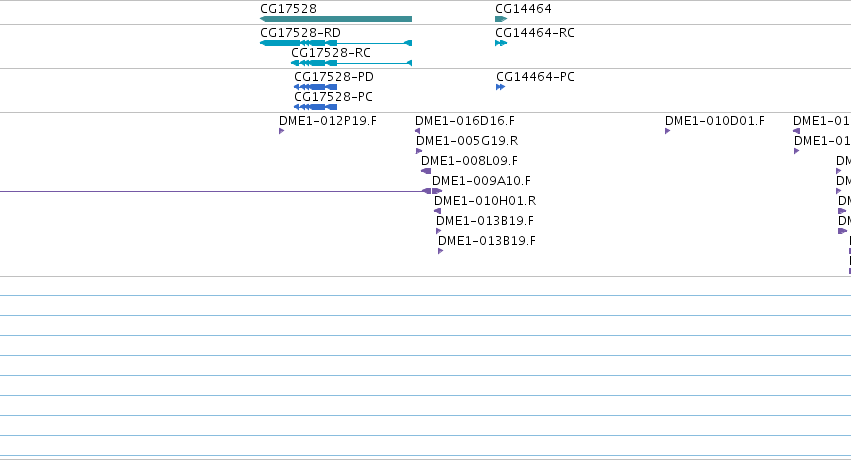Select the purple arrow under DME1-010H01.R
The width and height of the screenshot is (851, 460).
(x=437, y=211)
